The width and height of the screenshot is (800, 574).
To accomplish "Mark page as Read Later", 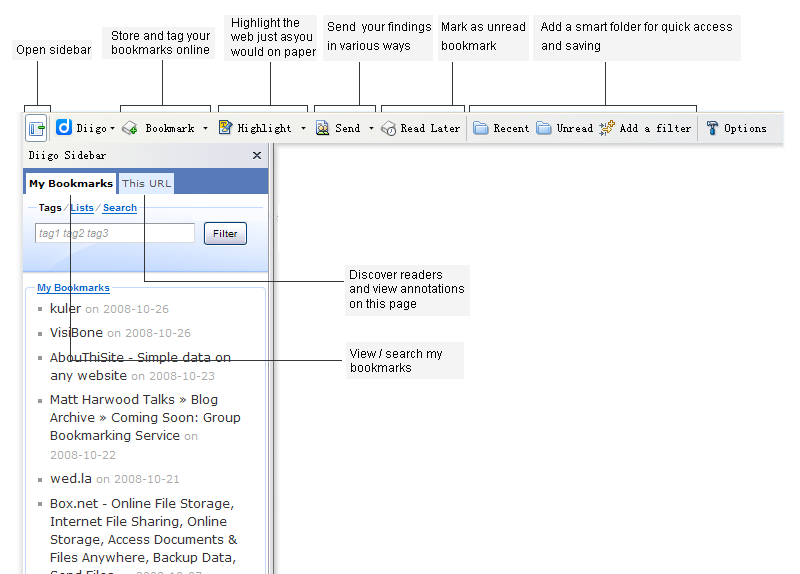I will click(x=420, y=128).
